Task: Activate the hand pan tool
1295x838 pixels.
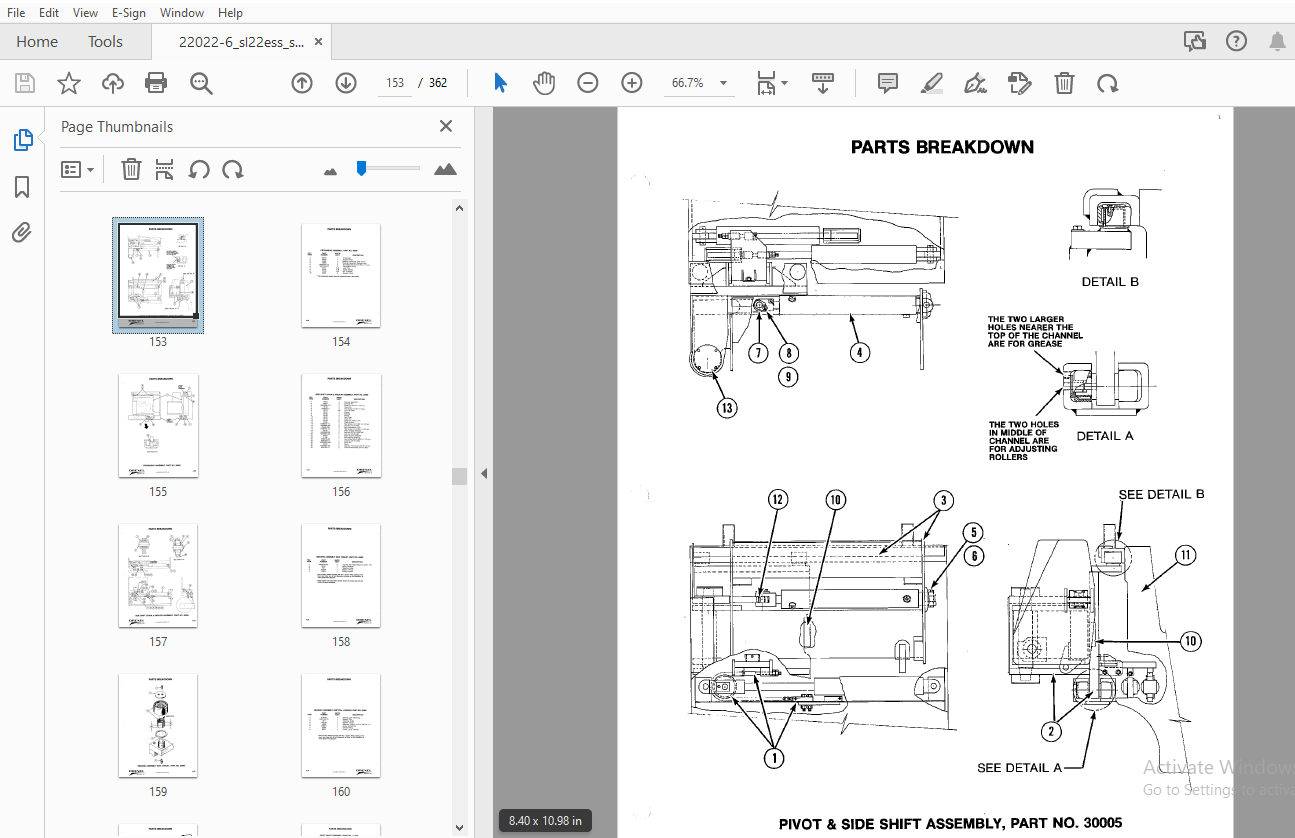Action: pos(544,83)
